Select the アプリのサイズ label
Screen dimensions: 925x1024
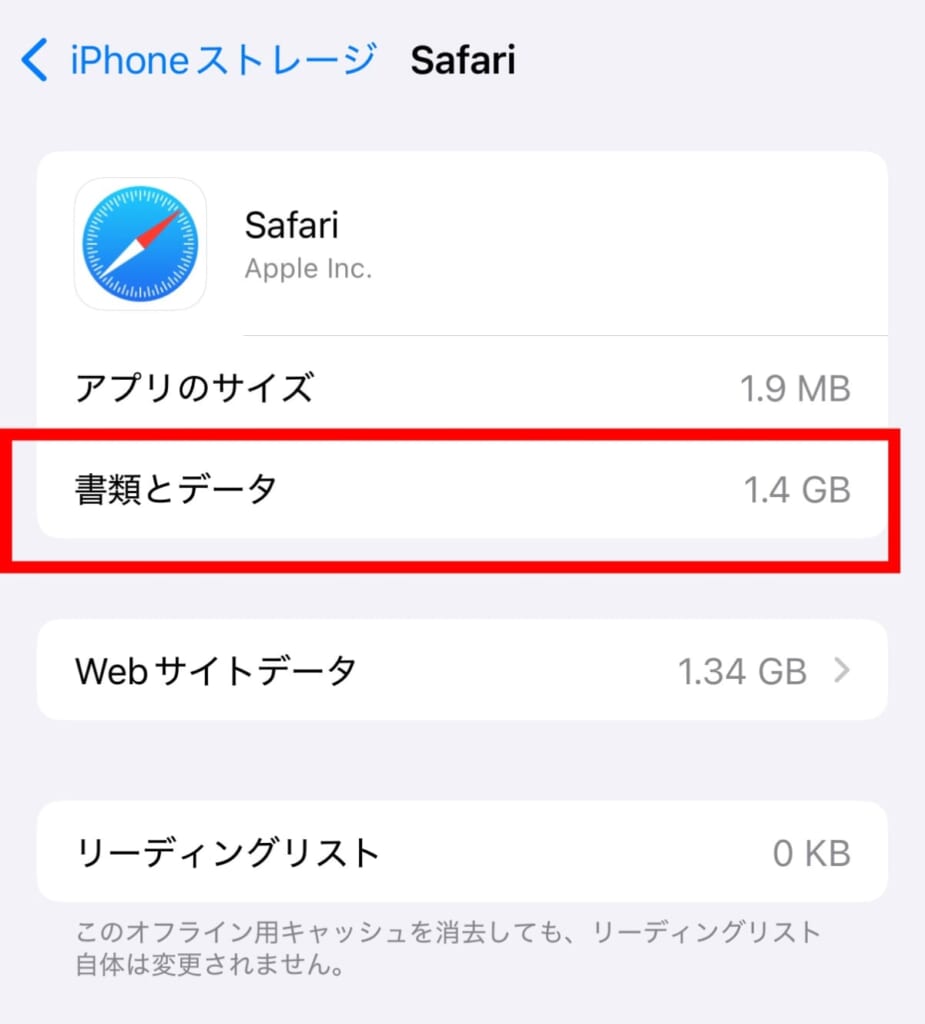coord(194,387)
